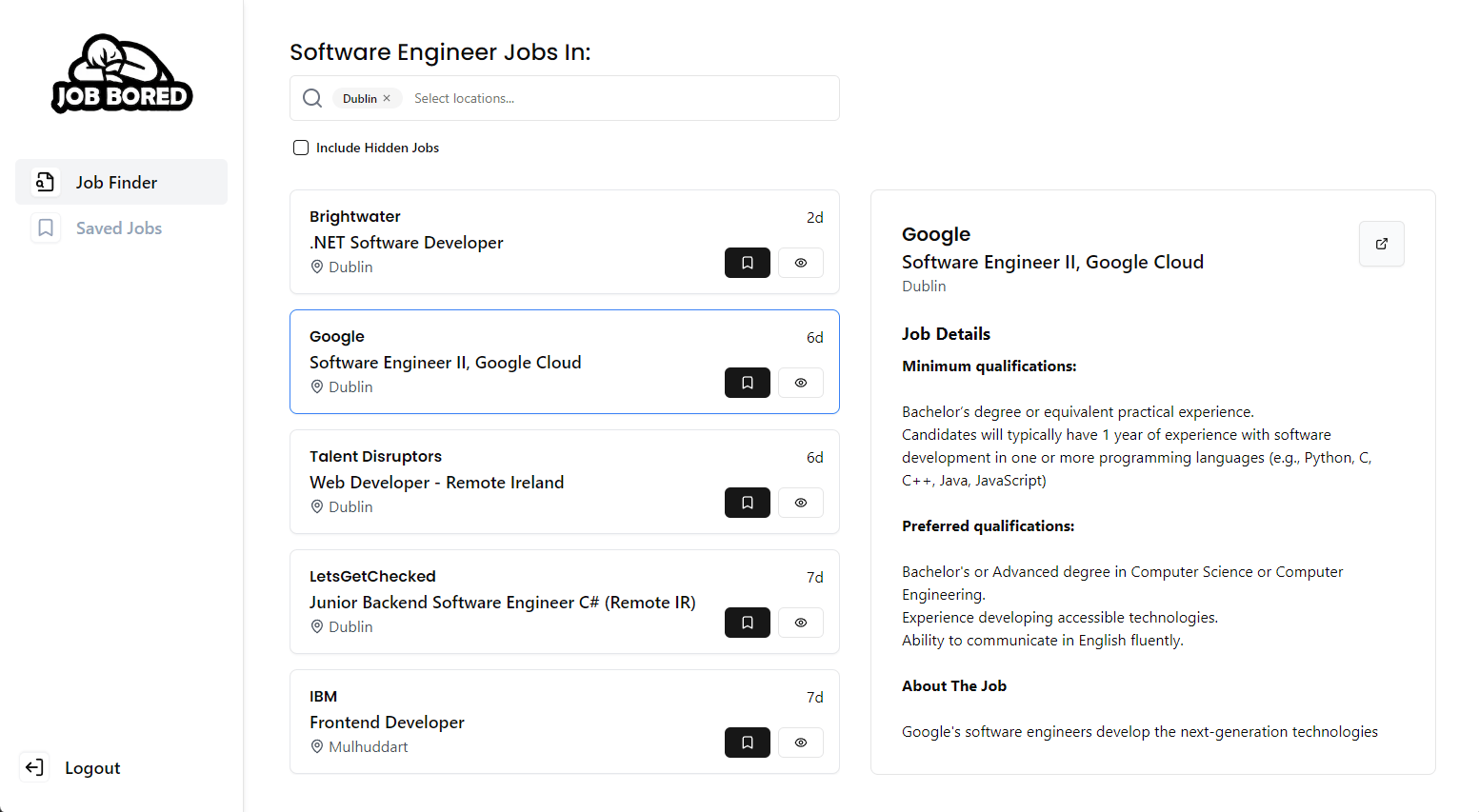The image size is (1479, 812).
Task: Click location pin on the Brightwater card
Action: pyautogui.click(x=317, y=267)
